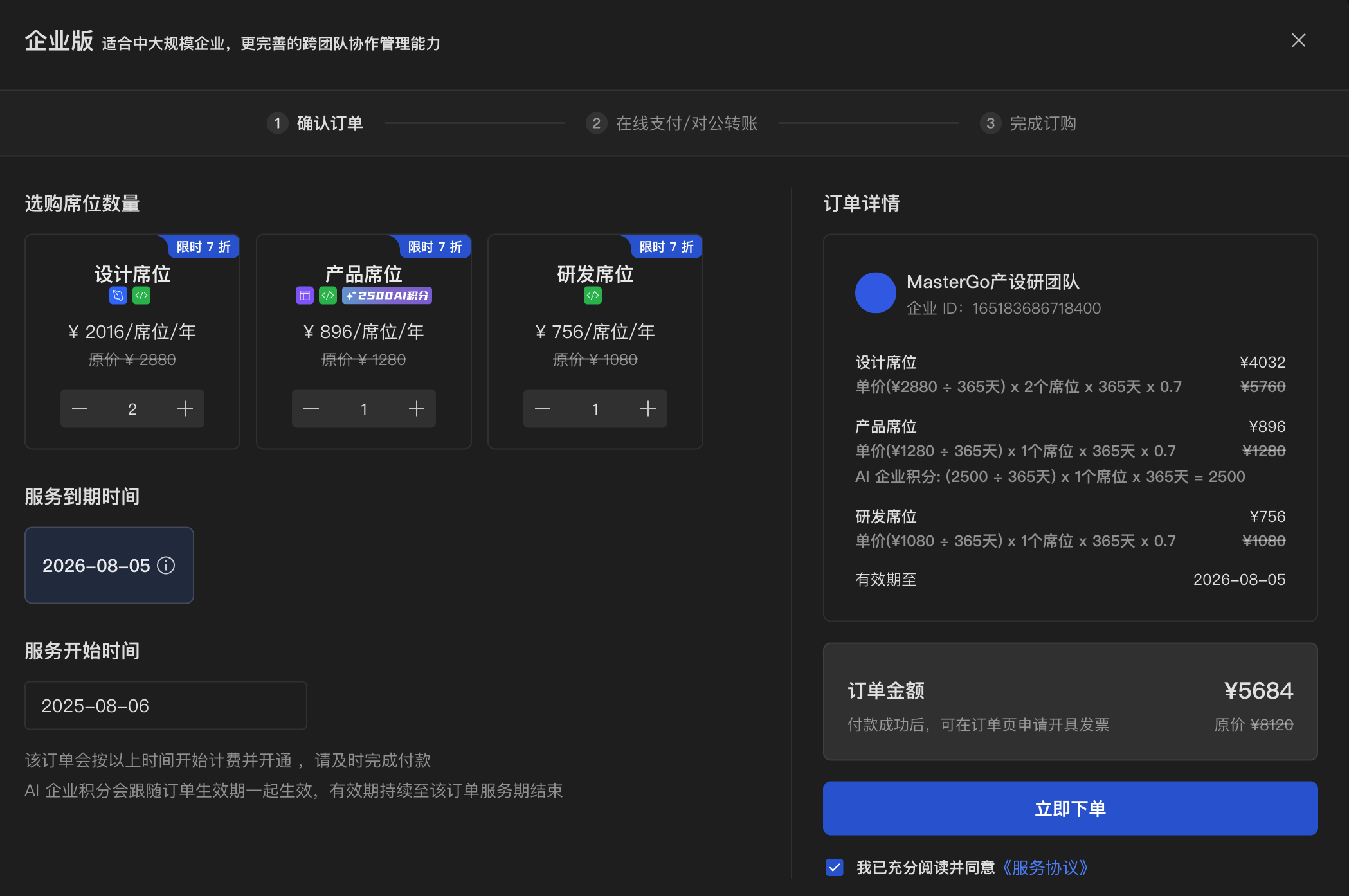Click the blue design icon under 设计席位
This screenshot has height=896, width=1349.
(118, 295)
